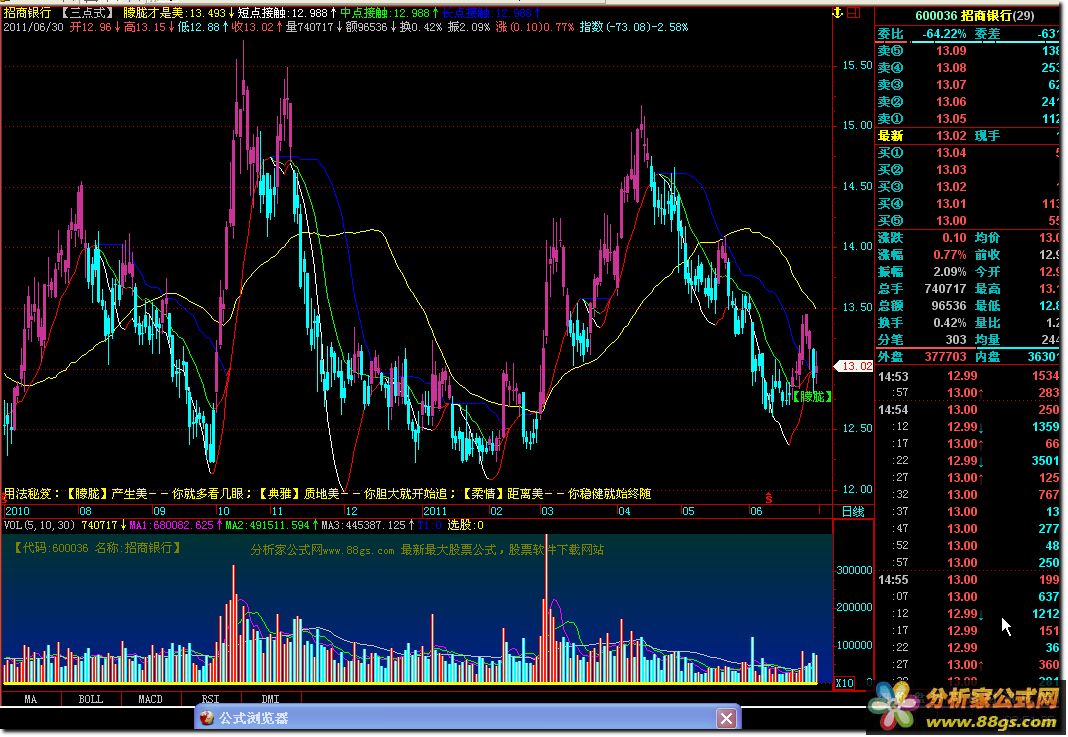This screenshot has height=737, width=1068.
Task: Click the 13.02 current price marker
Action: [854, 366]
